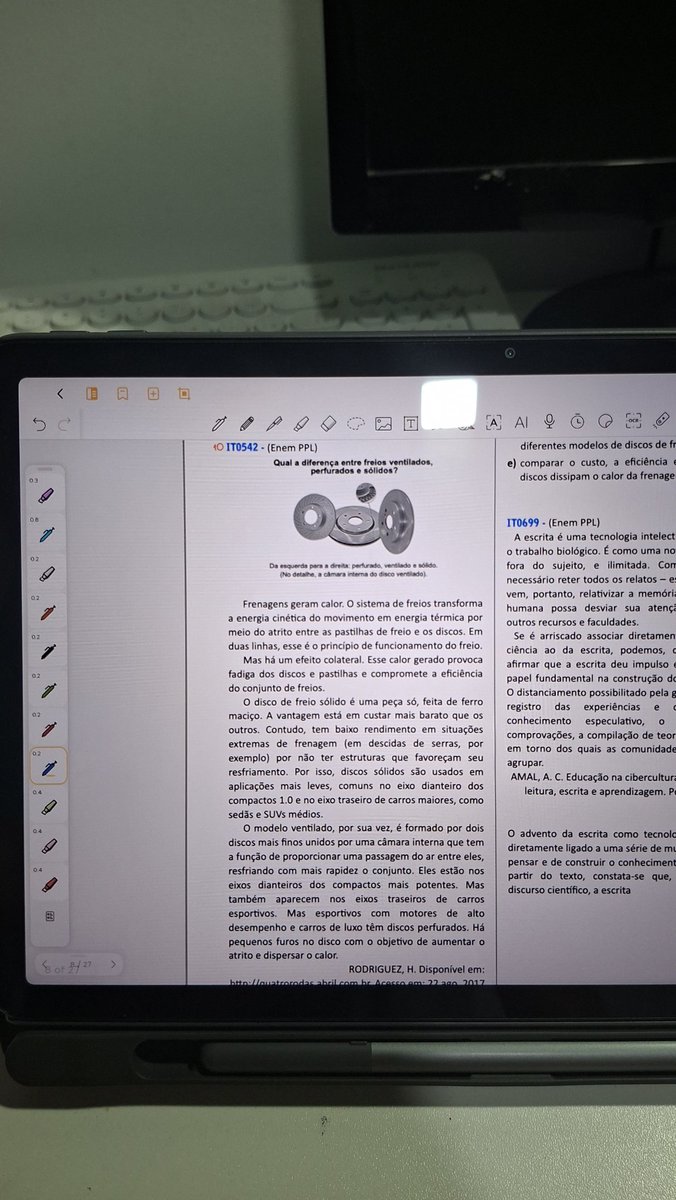Screen dimensions: 676x1200
Task: Tap the pen preset panel's top handle
Action: pyautogui.click(x=46, y=469)
